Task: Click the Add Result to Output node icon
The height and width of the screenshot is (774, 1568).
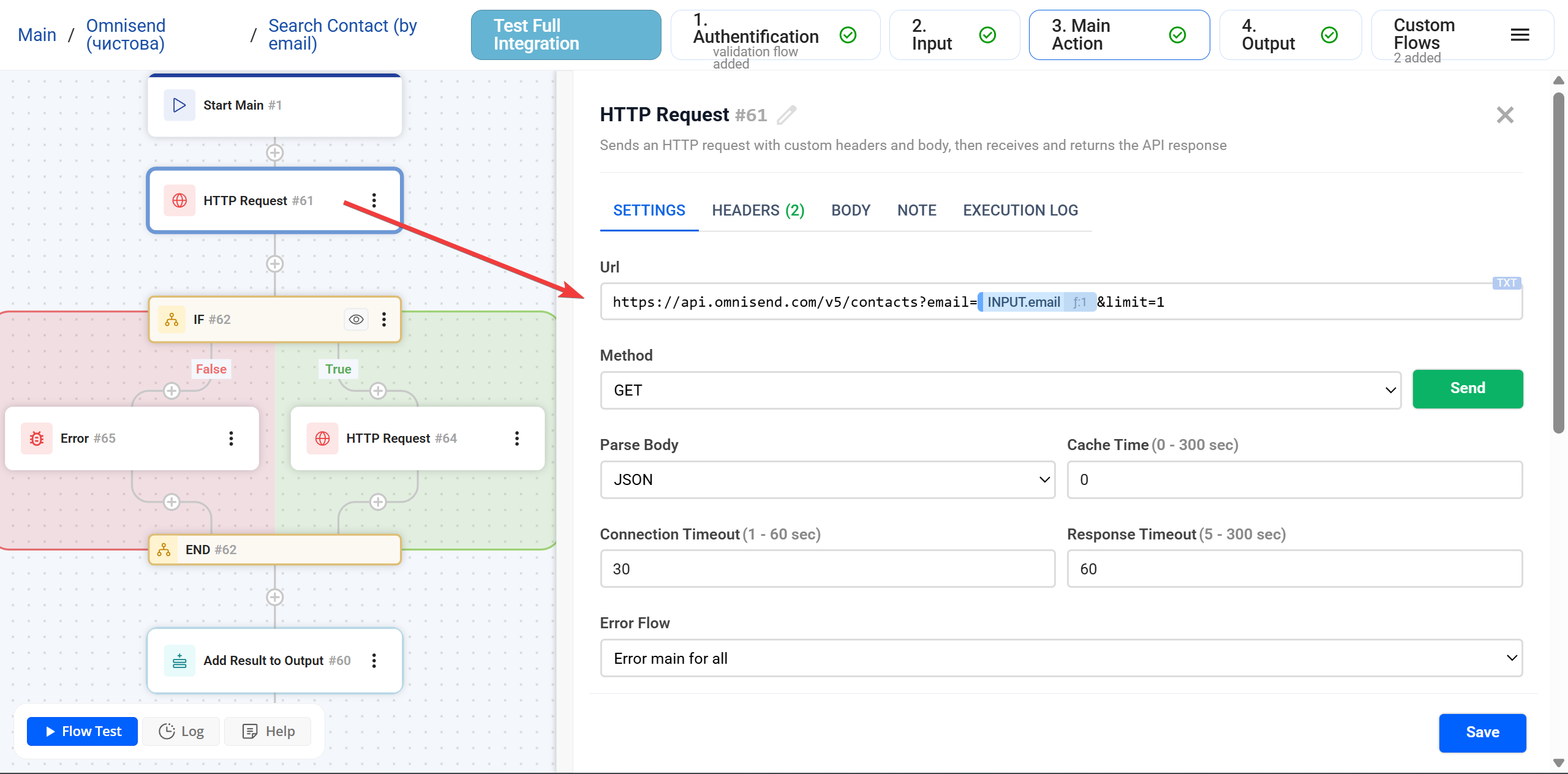Action: pos(179,661)
